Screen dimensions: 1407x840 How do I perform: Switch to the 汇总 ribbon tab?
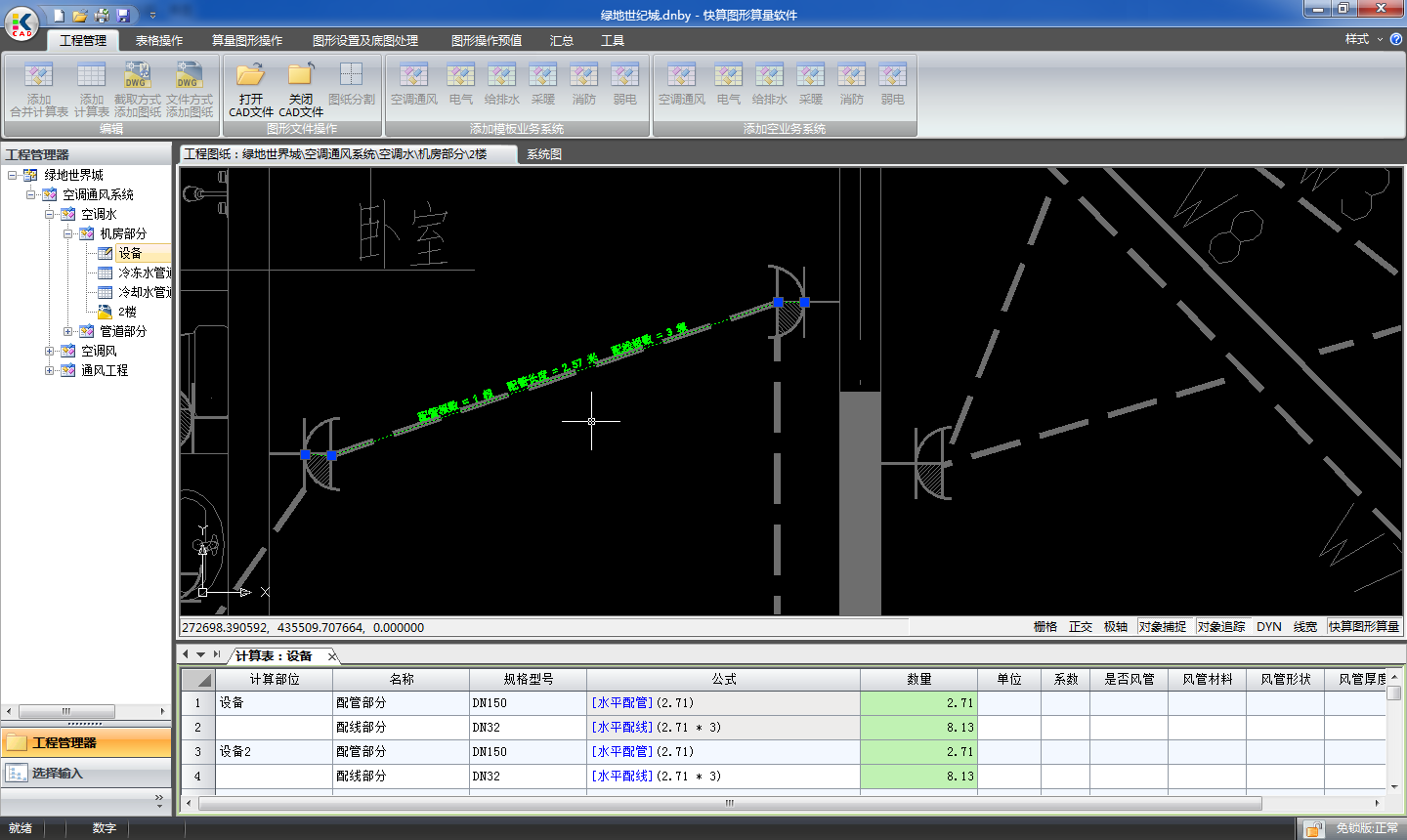tap(562, 41)
